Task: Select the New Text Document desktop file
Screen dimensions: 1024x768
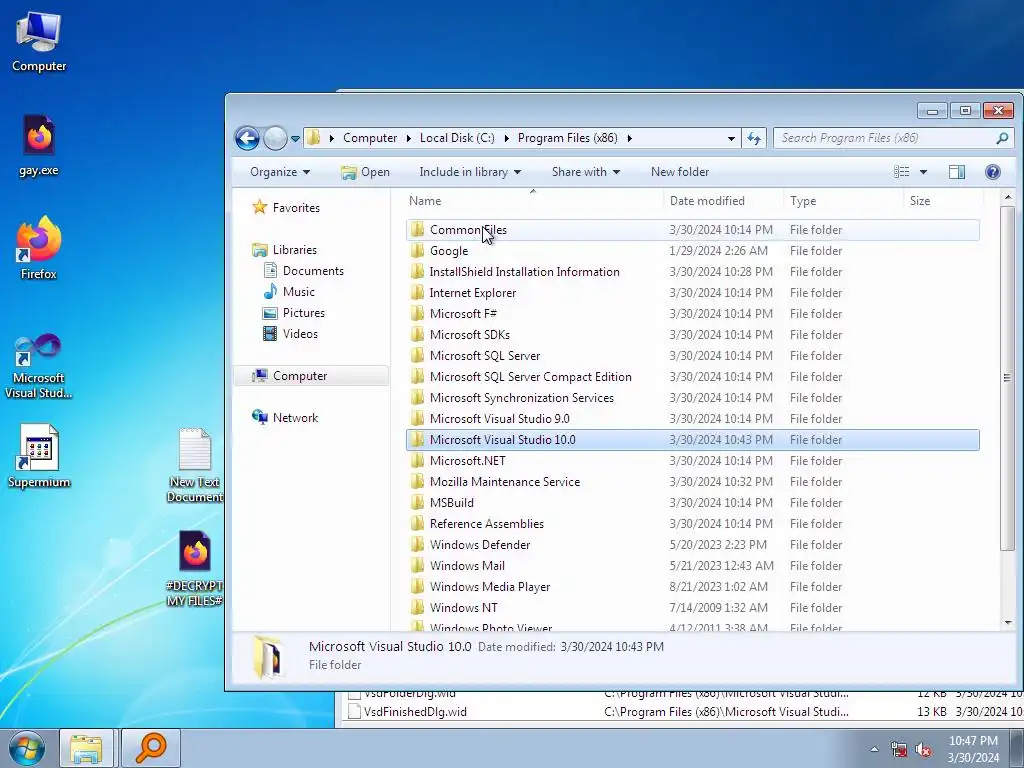Action: 195,465
